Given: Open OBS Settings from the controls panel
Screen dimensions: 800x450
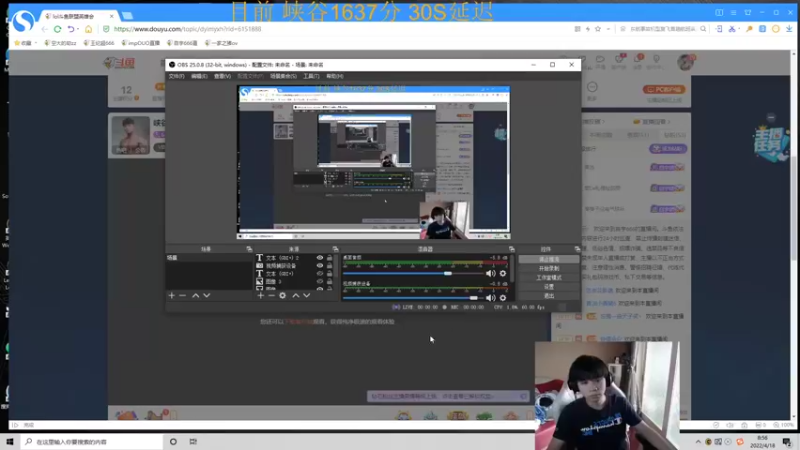Looking at the screenshot, I should pos(549,287).
